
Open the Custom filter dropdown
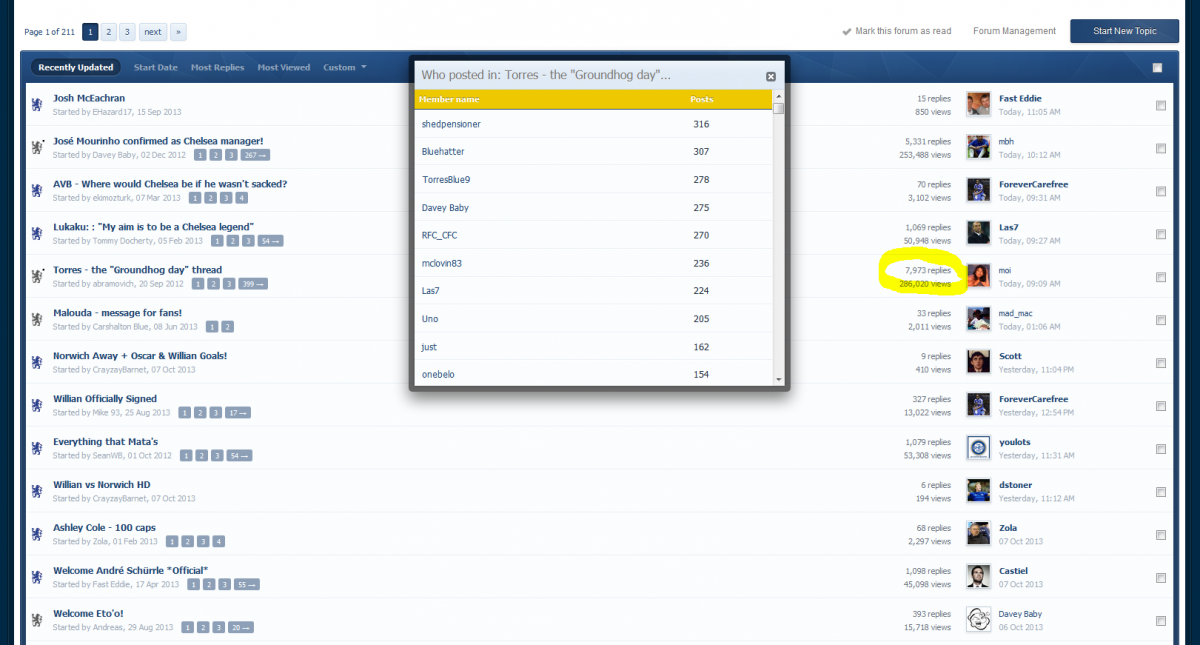[x=344, y=68]
